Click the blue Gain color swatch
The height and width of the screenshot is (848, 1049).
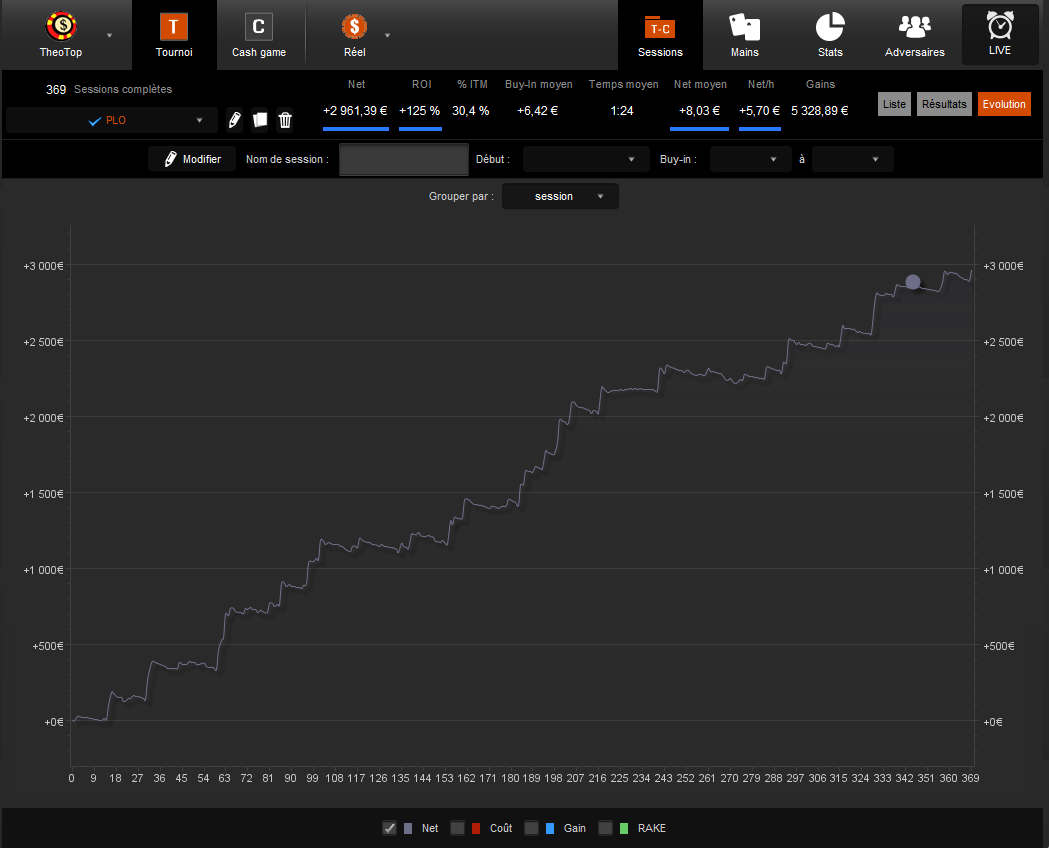550,829
